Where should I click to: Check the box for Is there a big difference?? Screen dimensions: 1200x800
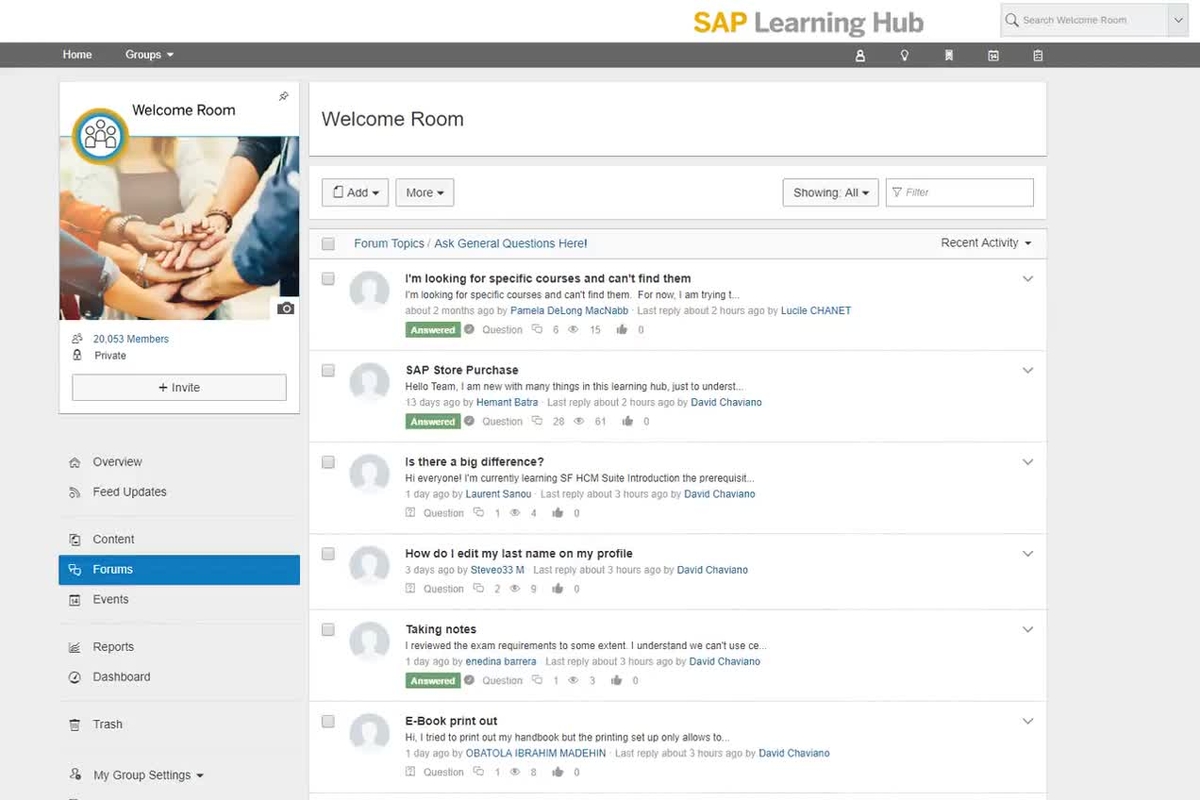click(328, 462)
